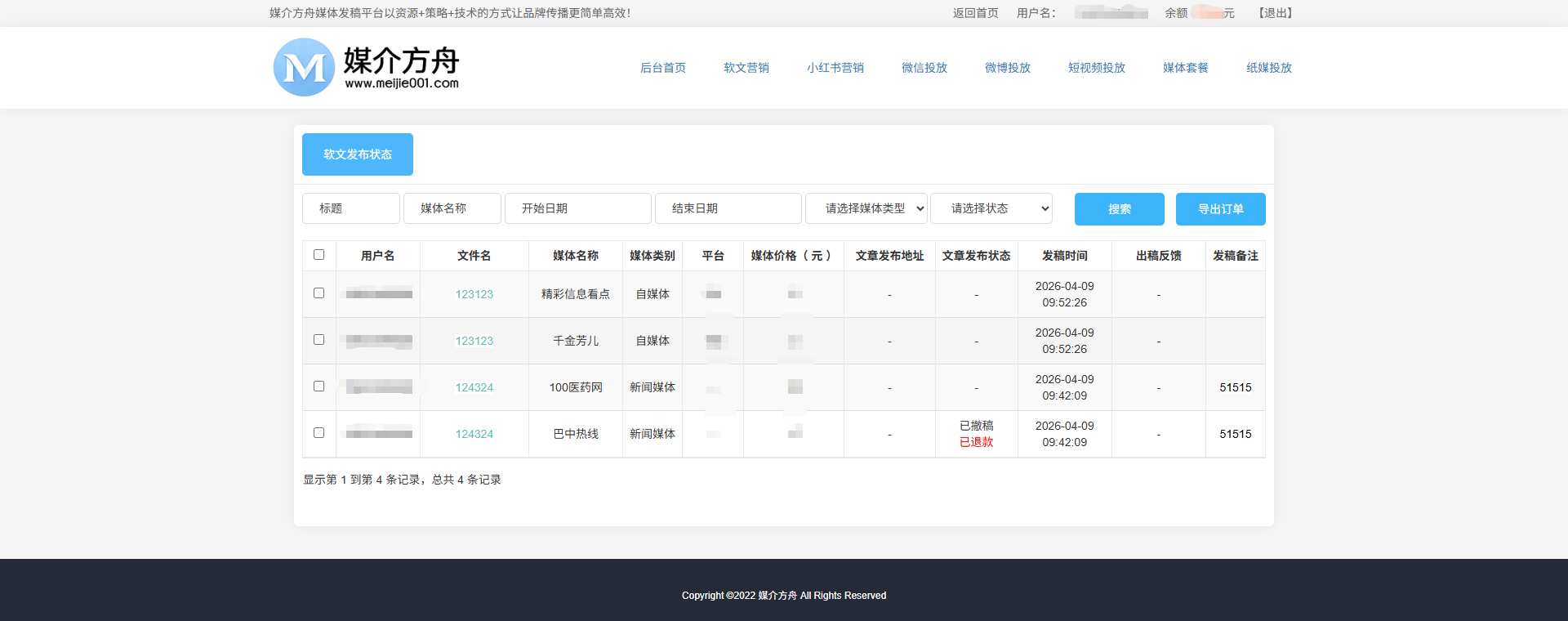Toggle the checkbox for 巴中热线 row
This screenshot has height=621, width=1568.
tap(318, 433)
